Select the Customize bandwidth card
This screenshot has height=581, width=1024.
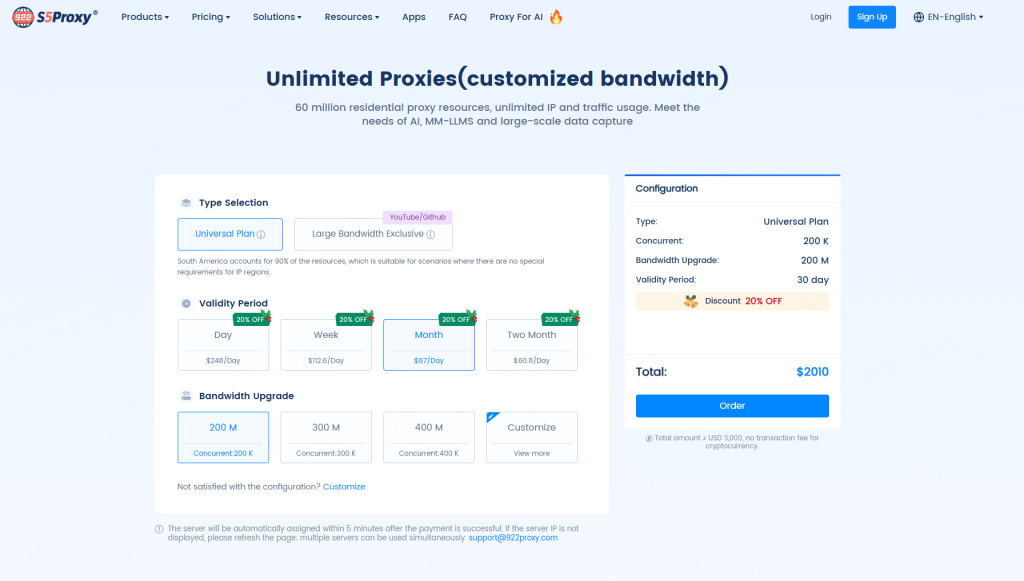tap(531, 437)
